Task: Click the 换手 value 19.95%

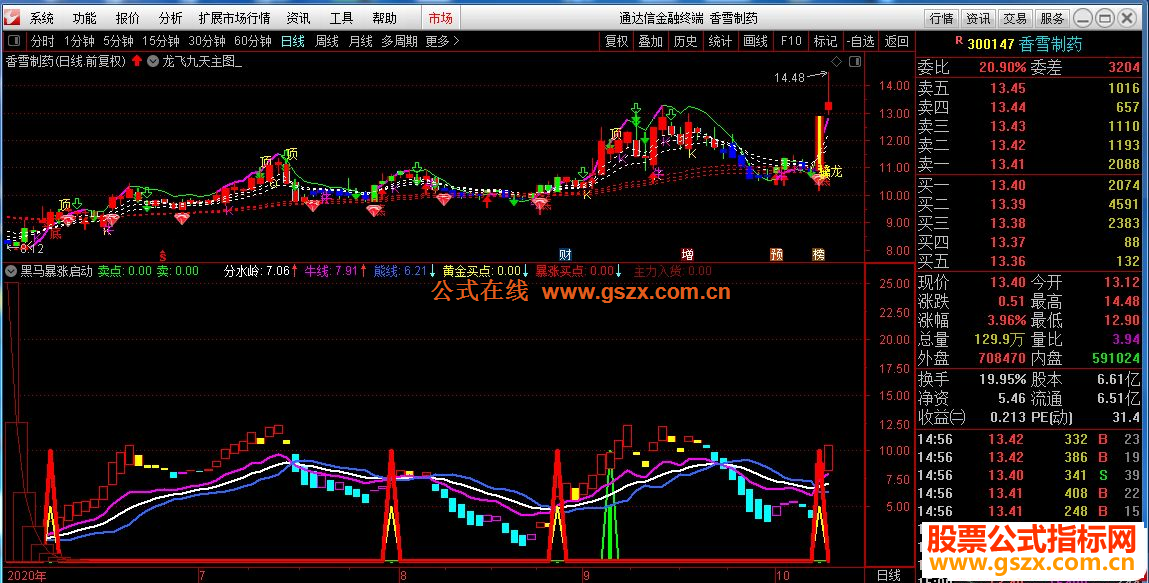Action: (x=1002, y=379)
